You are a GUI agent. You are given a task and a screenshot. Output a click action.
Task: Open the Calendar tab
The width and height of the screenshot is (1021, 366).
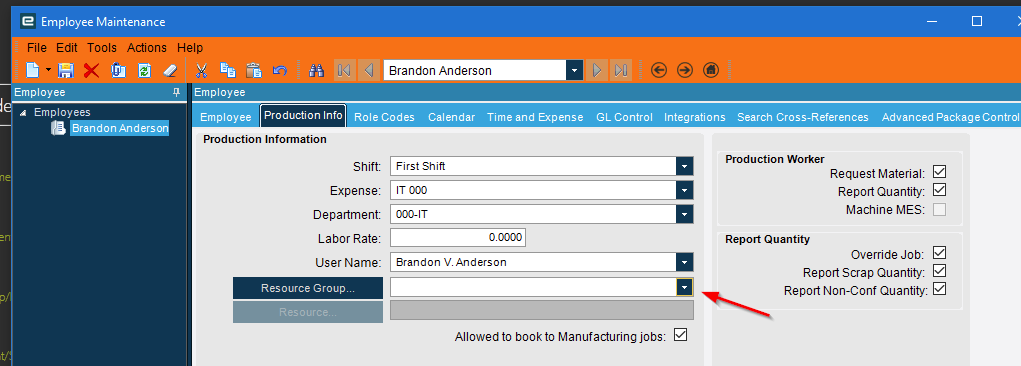pos(451,117)
